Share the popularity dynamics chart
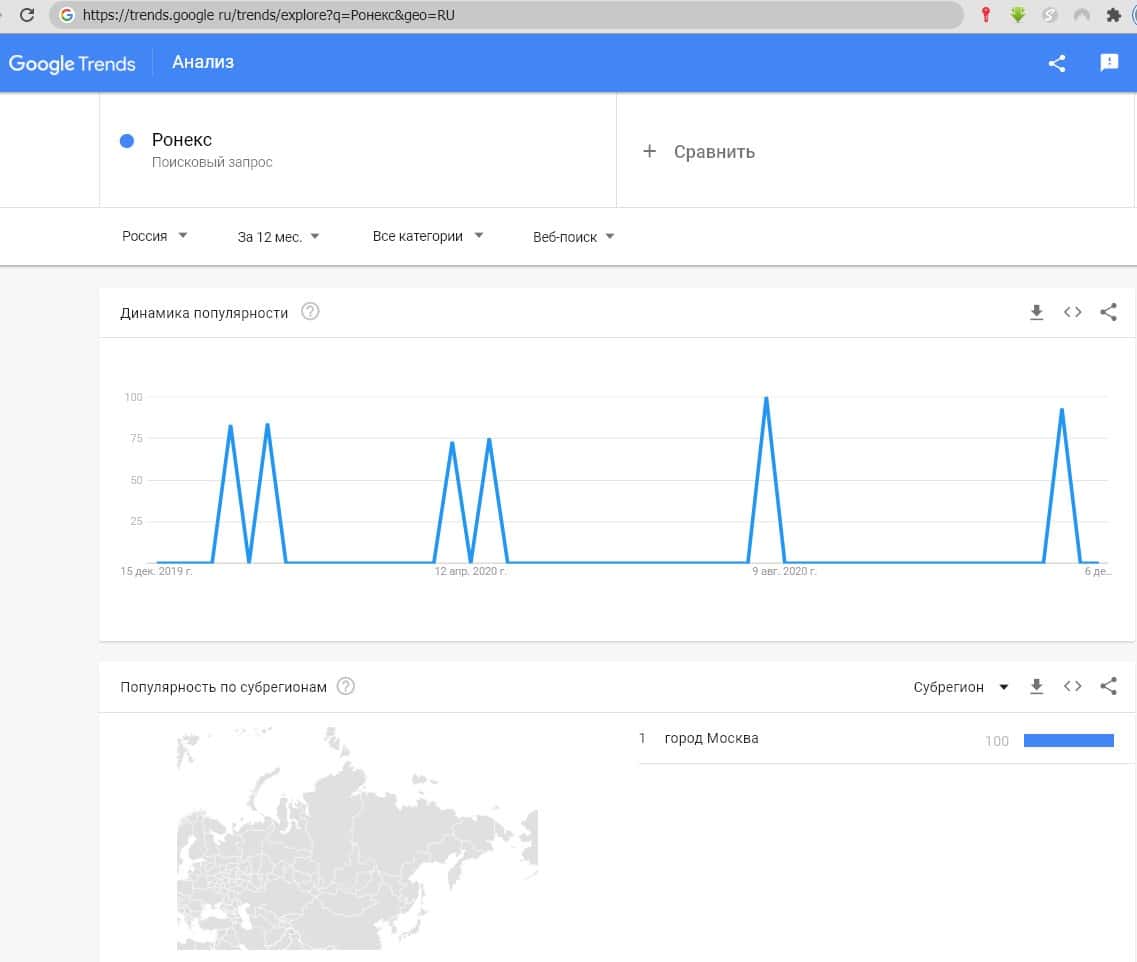Screen dimensions: 1137x962 pos(1108,313)
